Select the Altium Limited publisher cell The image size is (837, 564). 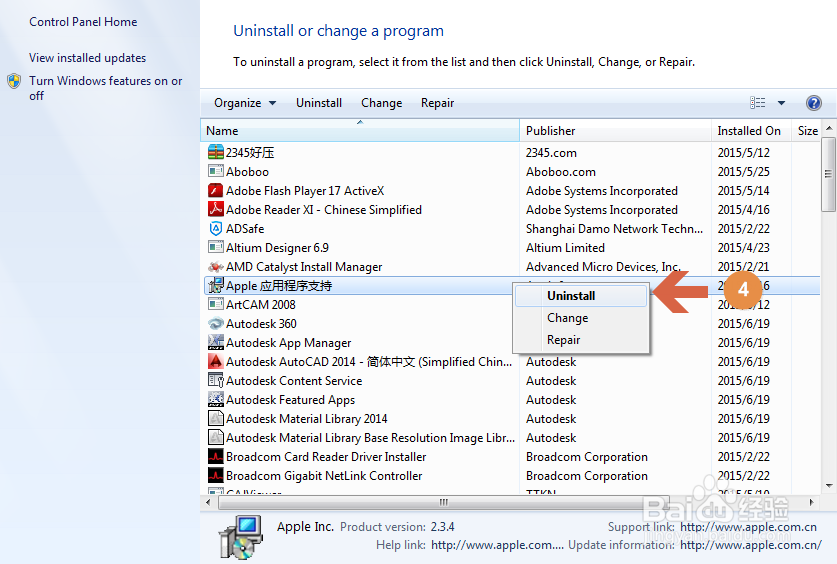pyautogui.click(x=565, y=248)
